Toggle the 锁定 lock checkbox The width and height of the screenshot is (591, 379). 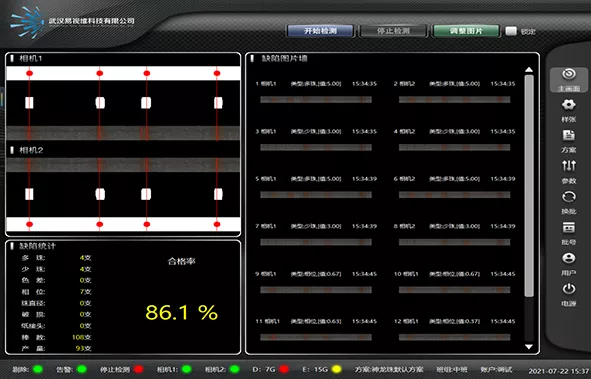[x=511, y=31]
